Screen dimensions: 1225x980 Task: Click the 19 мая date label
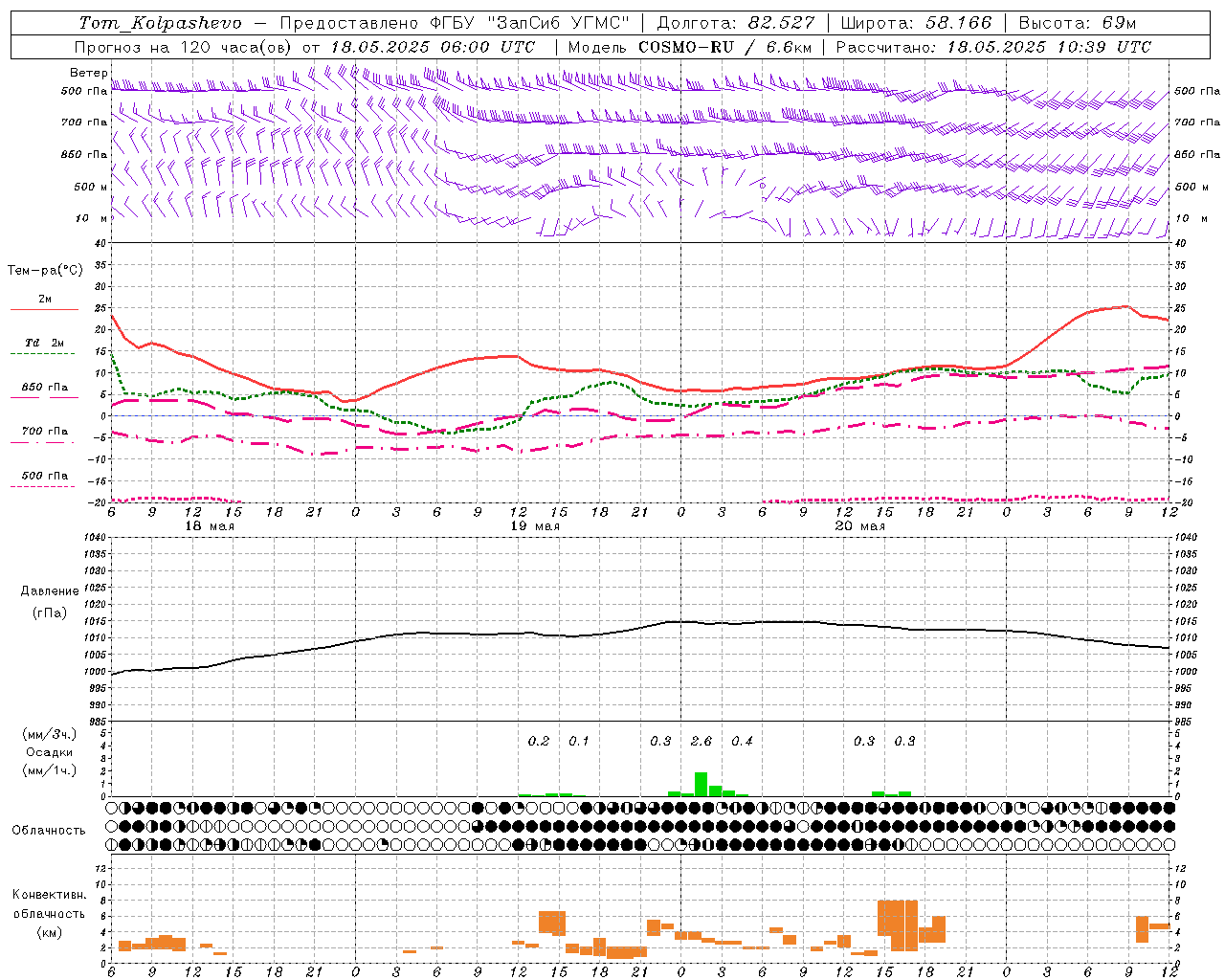pos(535,526)
